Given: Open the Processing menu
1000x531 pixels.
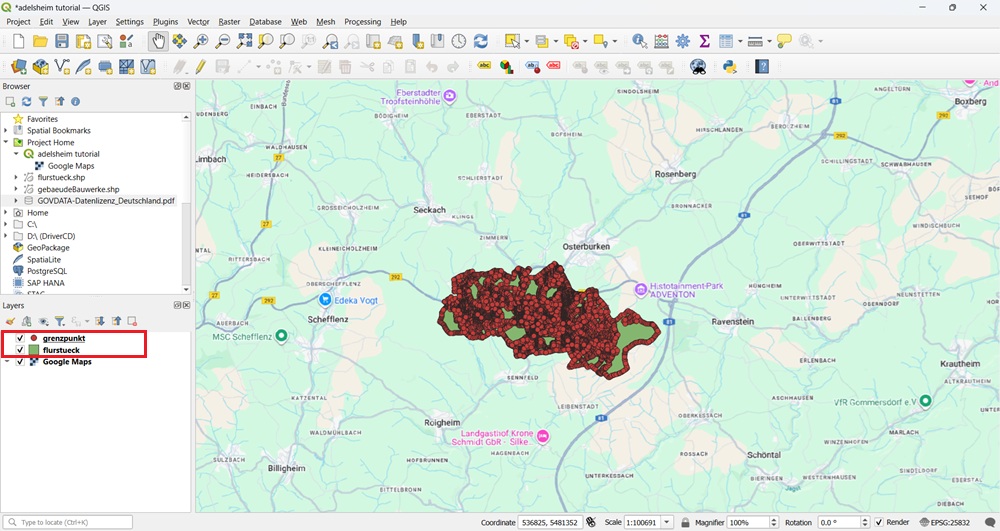Looking at the screenshot, I should tap(362, 21).
